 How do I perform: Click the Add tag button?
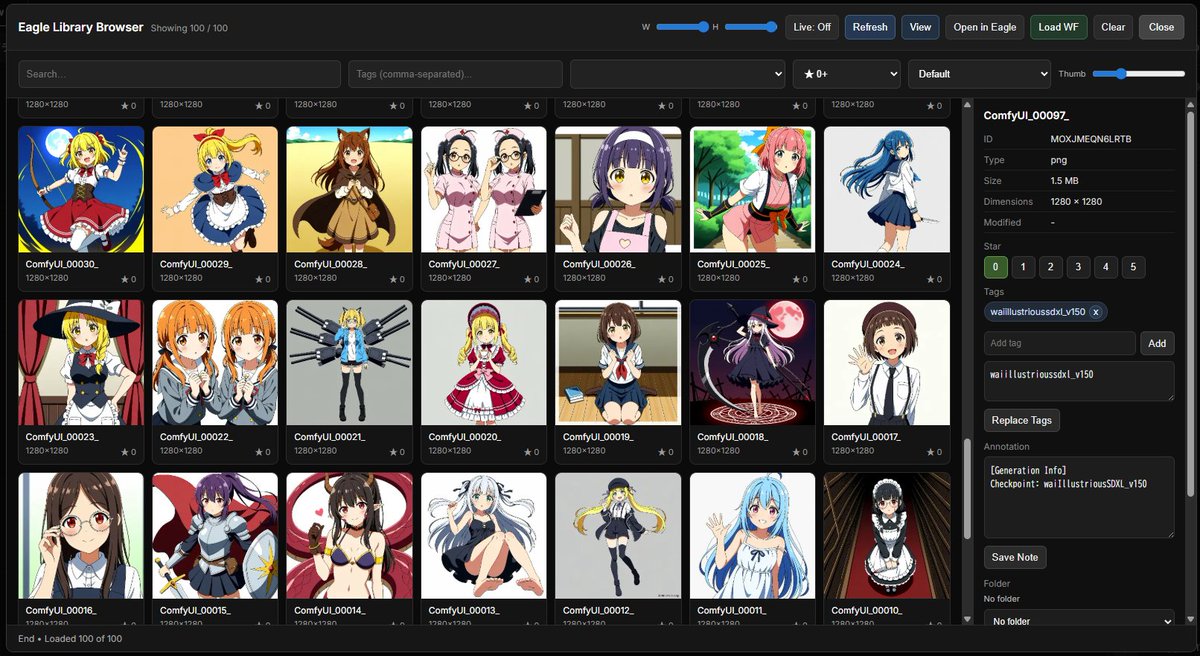click(x=1157, y=343)
